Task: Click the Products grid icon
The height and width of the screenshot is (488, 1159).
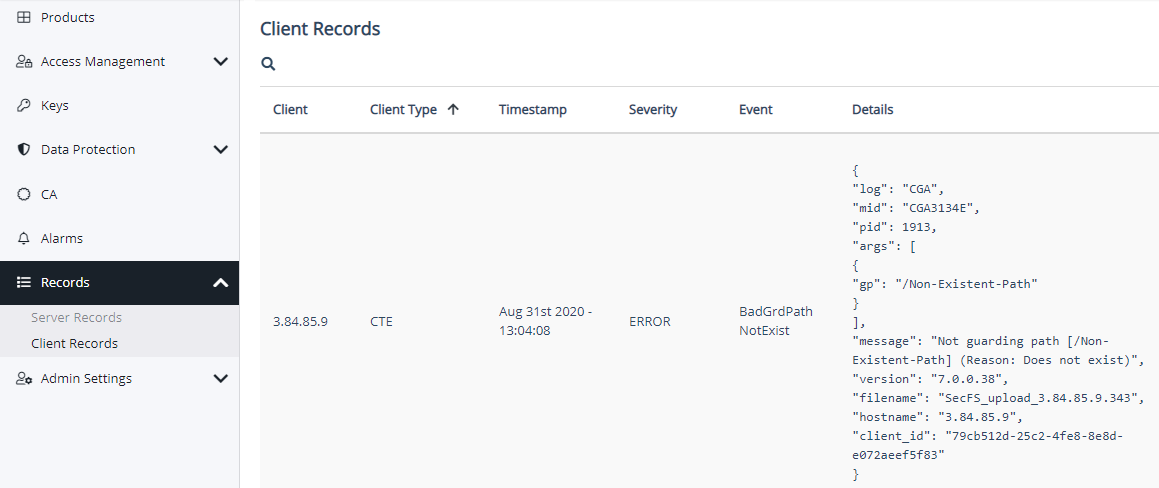Action: [24, 18]
